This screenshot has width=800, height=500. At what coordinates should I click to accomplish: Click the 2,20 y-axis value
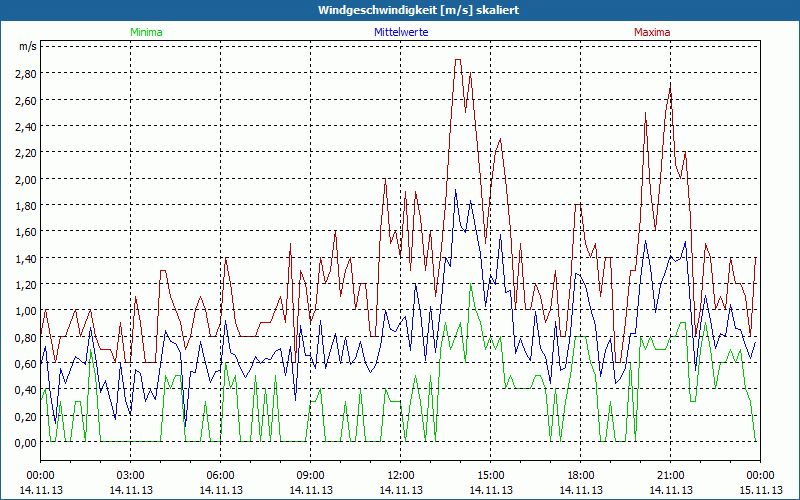click(x=26, y=153)
